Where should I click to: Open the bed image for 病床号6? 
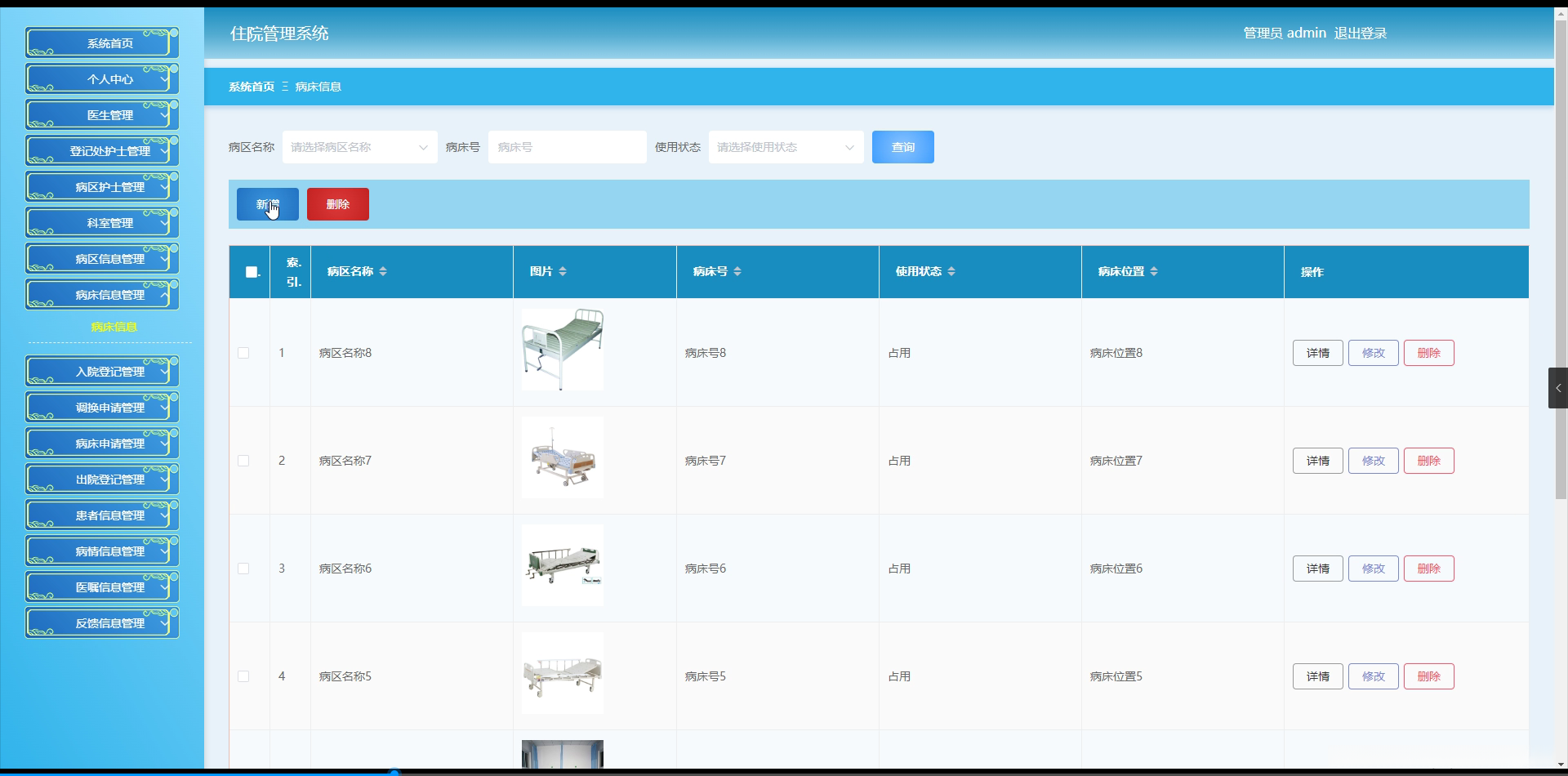[x=563, y=565]
